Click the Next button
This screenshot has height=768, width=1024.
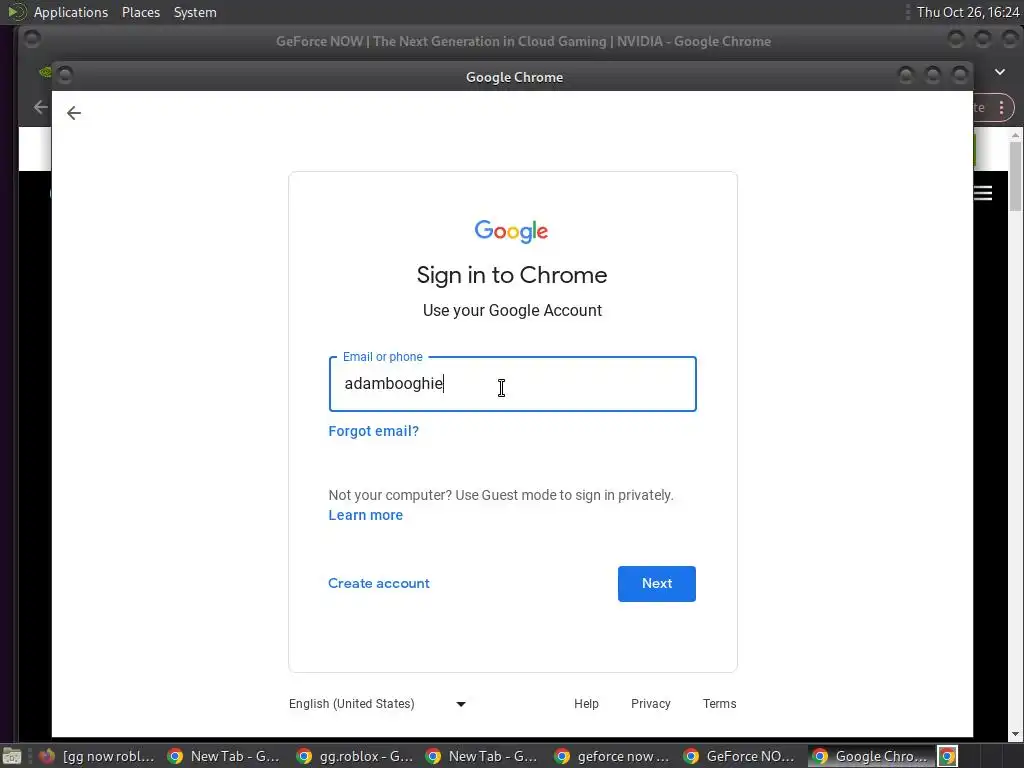(x=656, y=584)
